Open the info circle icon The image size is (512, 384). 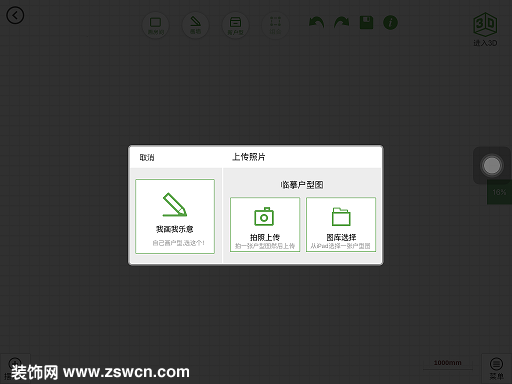click(390, 23)
